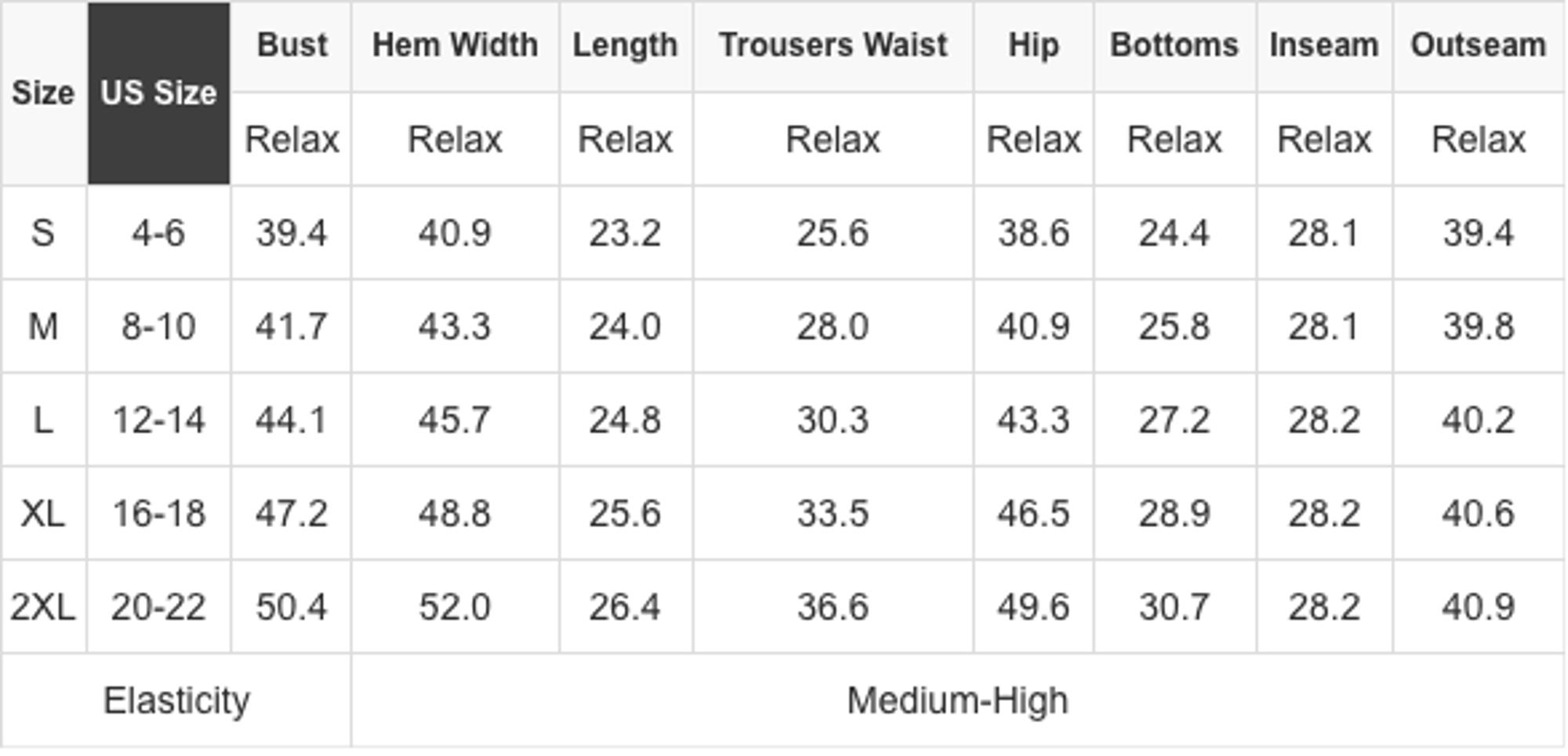Select the US Size header cell

(159, 93)
